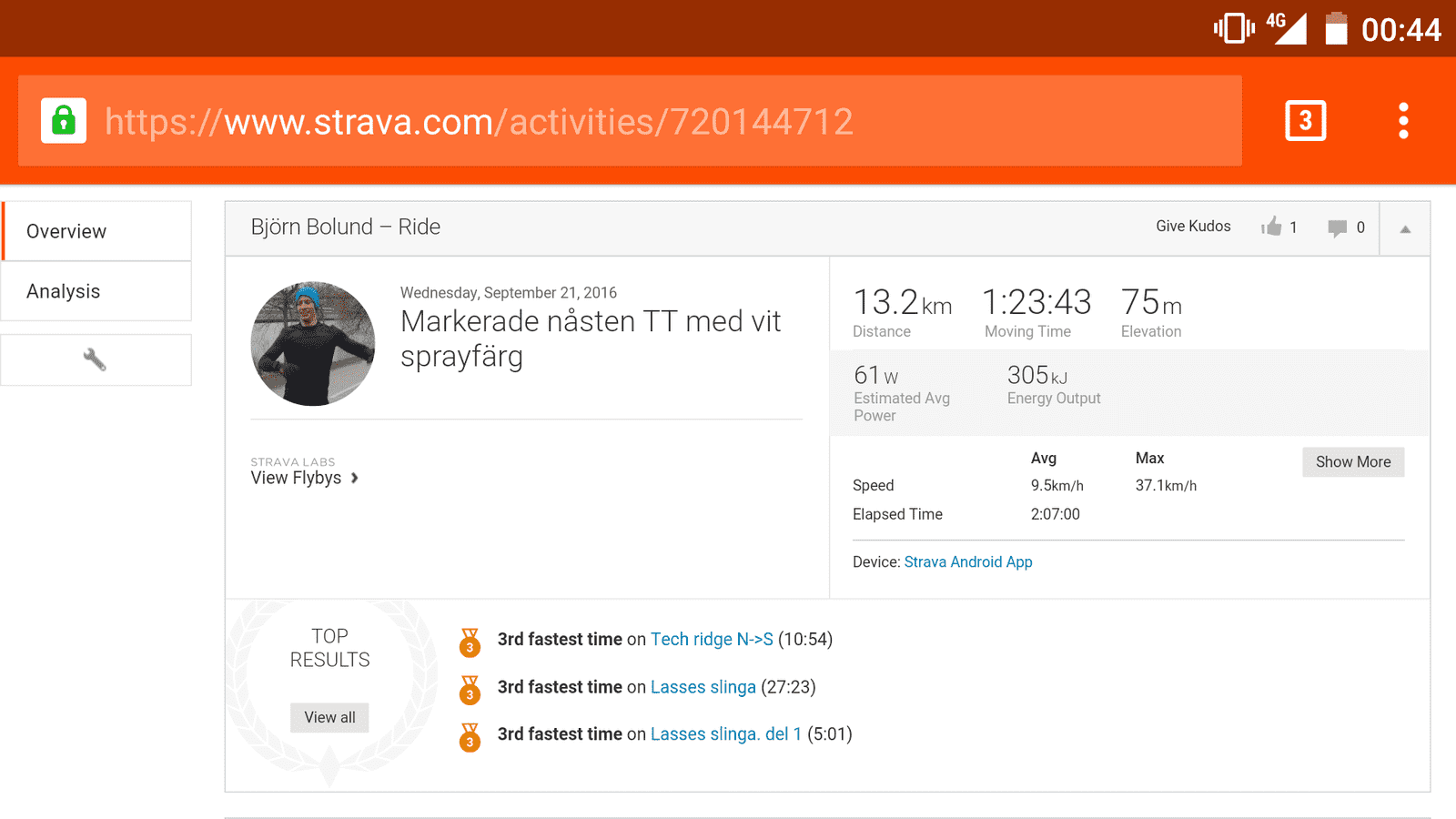Click the Björn Bolund – Ride header title
This screenshot has height=819, width=1456.
click(x=346, y=227)
